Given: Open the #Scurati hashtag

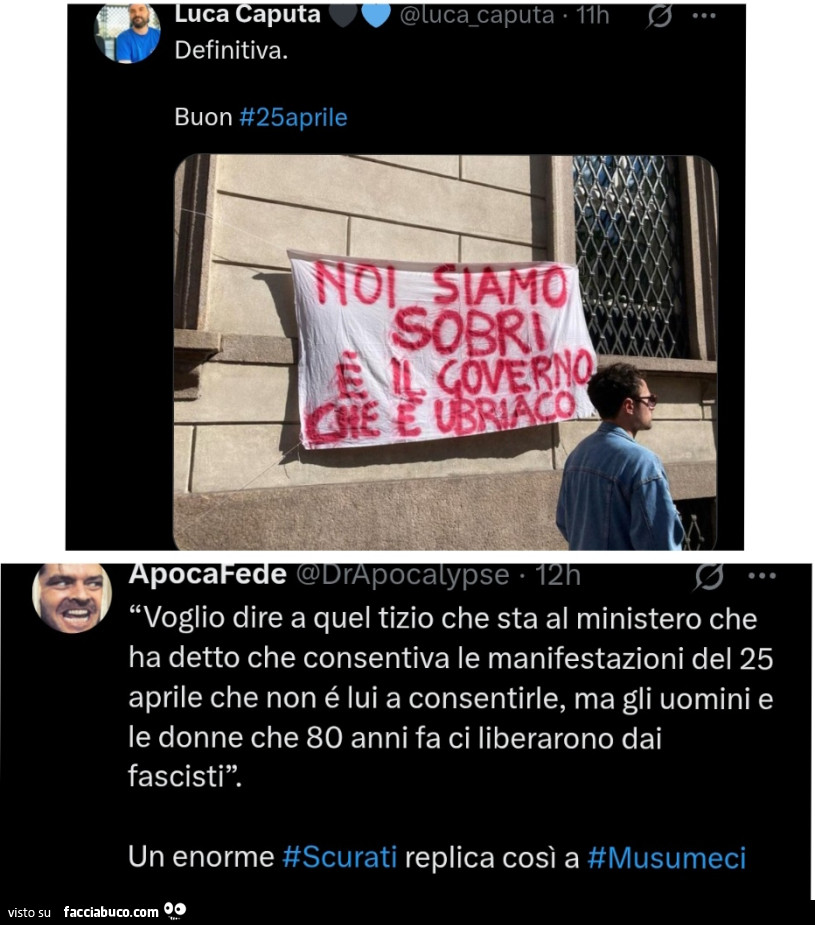Looking at the screenshot, I should pos(340,857).
